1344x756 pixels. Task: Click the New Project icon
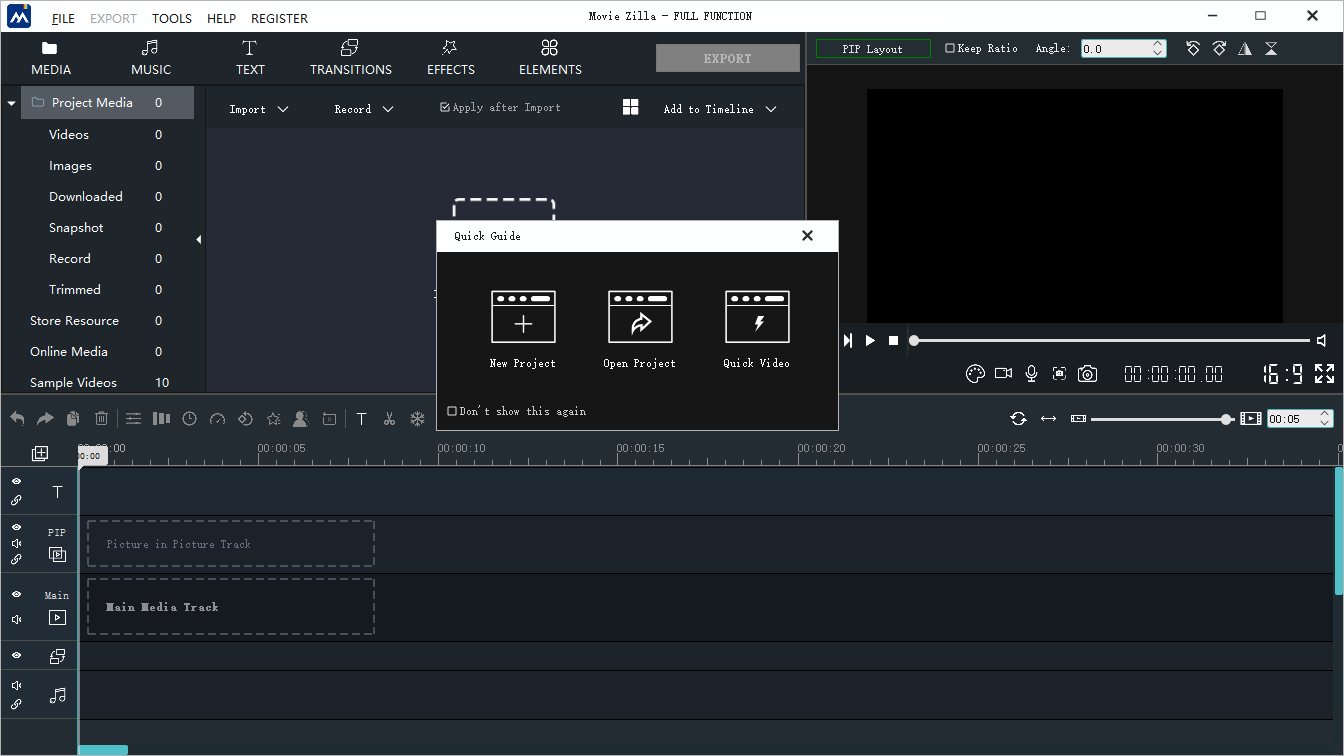pos(523,318)
